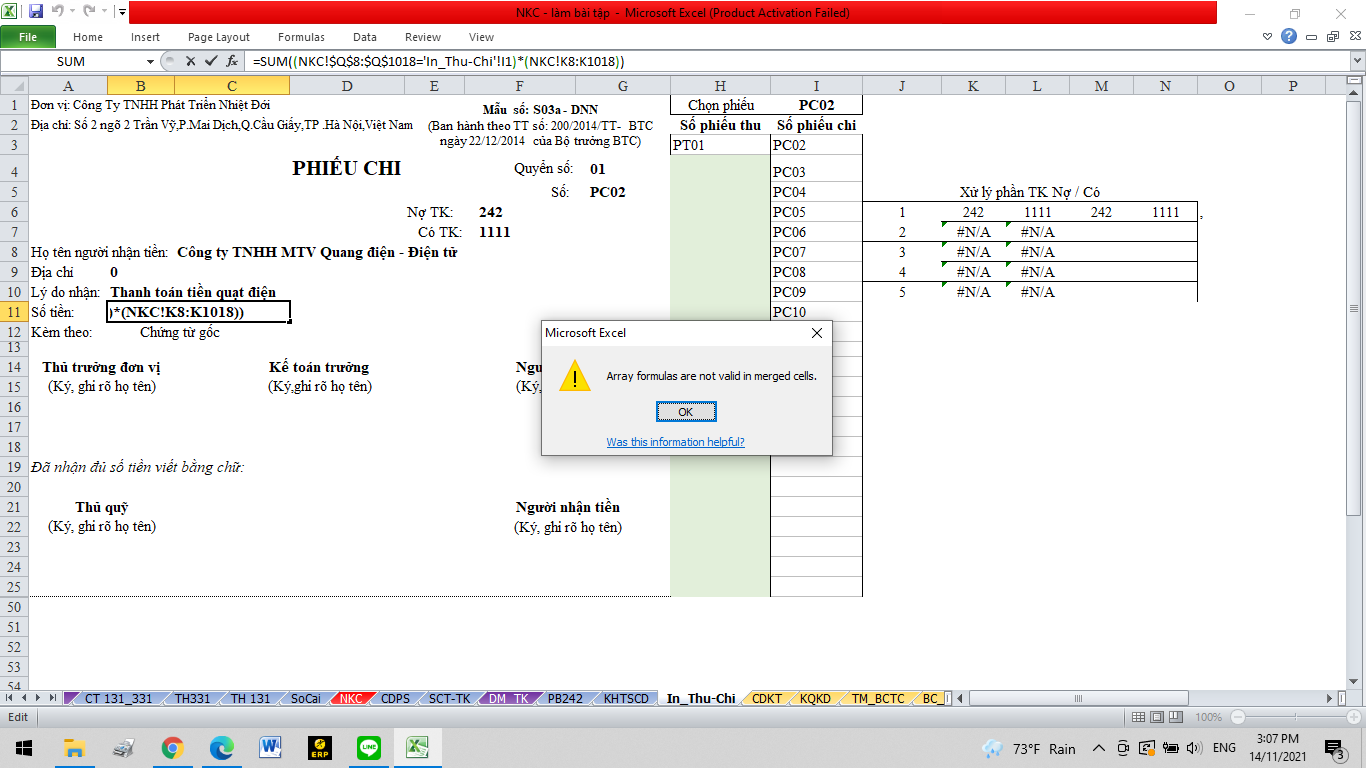
Task: Open the Name Box dropdown arrow
Action: coord(150,62)
